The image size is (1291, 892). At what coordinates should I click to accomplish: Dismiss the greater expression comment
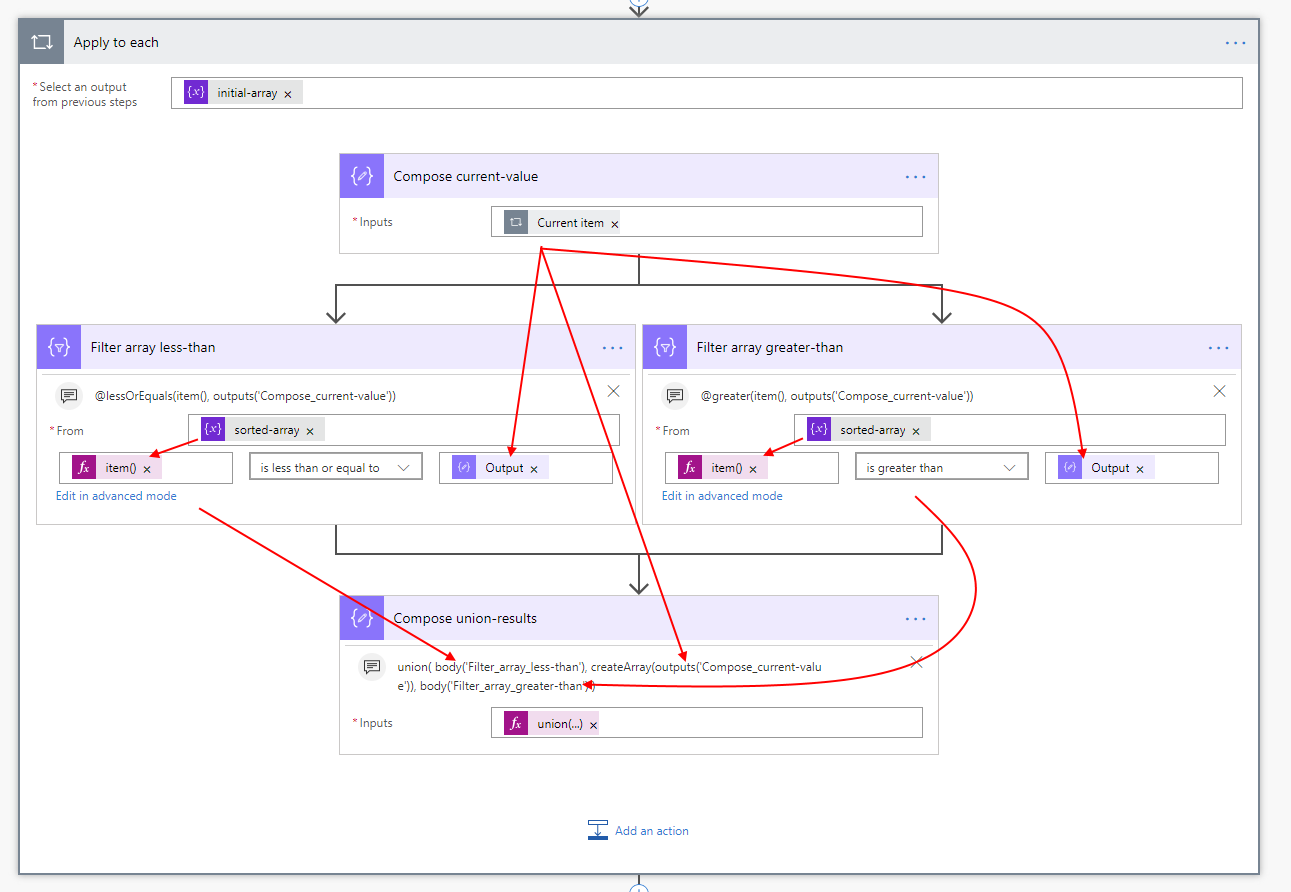coord(1219,391)
